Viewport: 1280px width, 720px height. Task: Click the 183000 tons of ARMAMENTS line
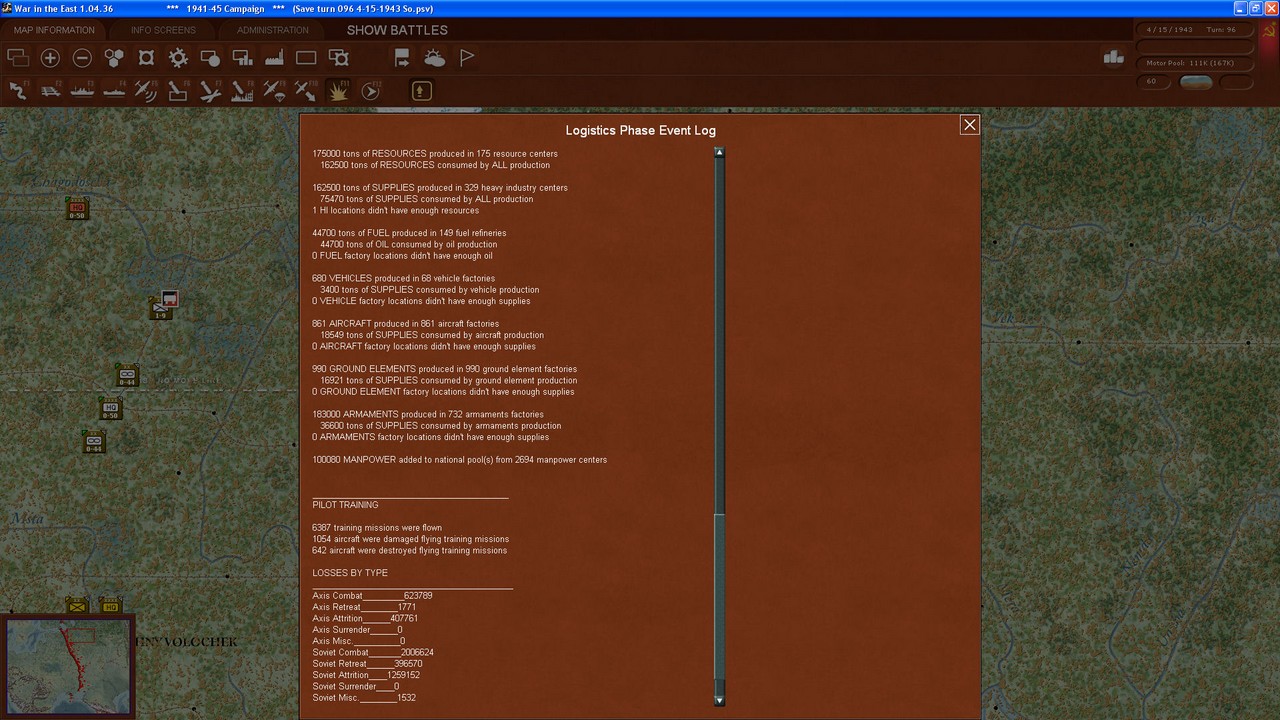click(x=428, y=414)
